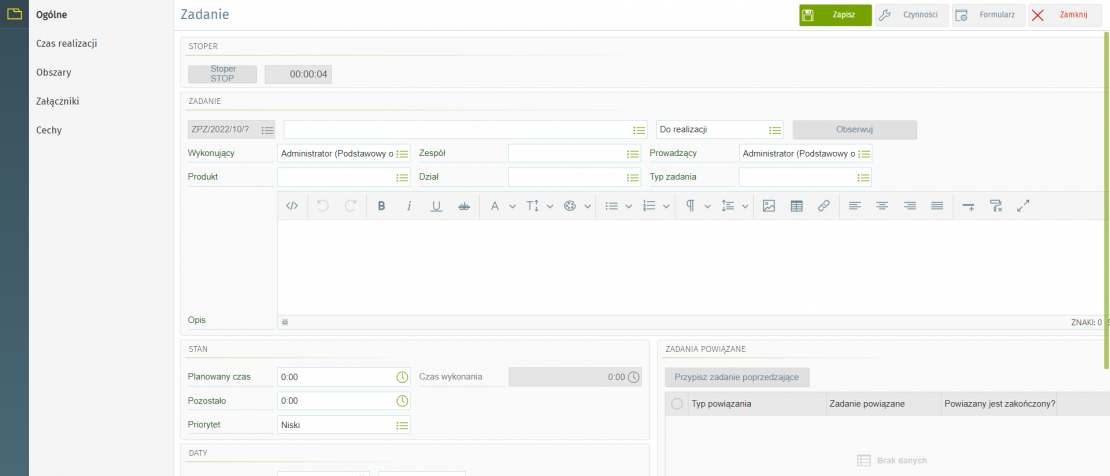Click the underline formatting icon
This screenshot has height=476, width=1110.
(436, 206)
